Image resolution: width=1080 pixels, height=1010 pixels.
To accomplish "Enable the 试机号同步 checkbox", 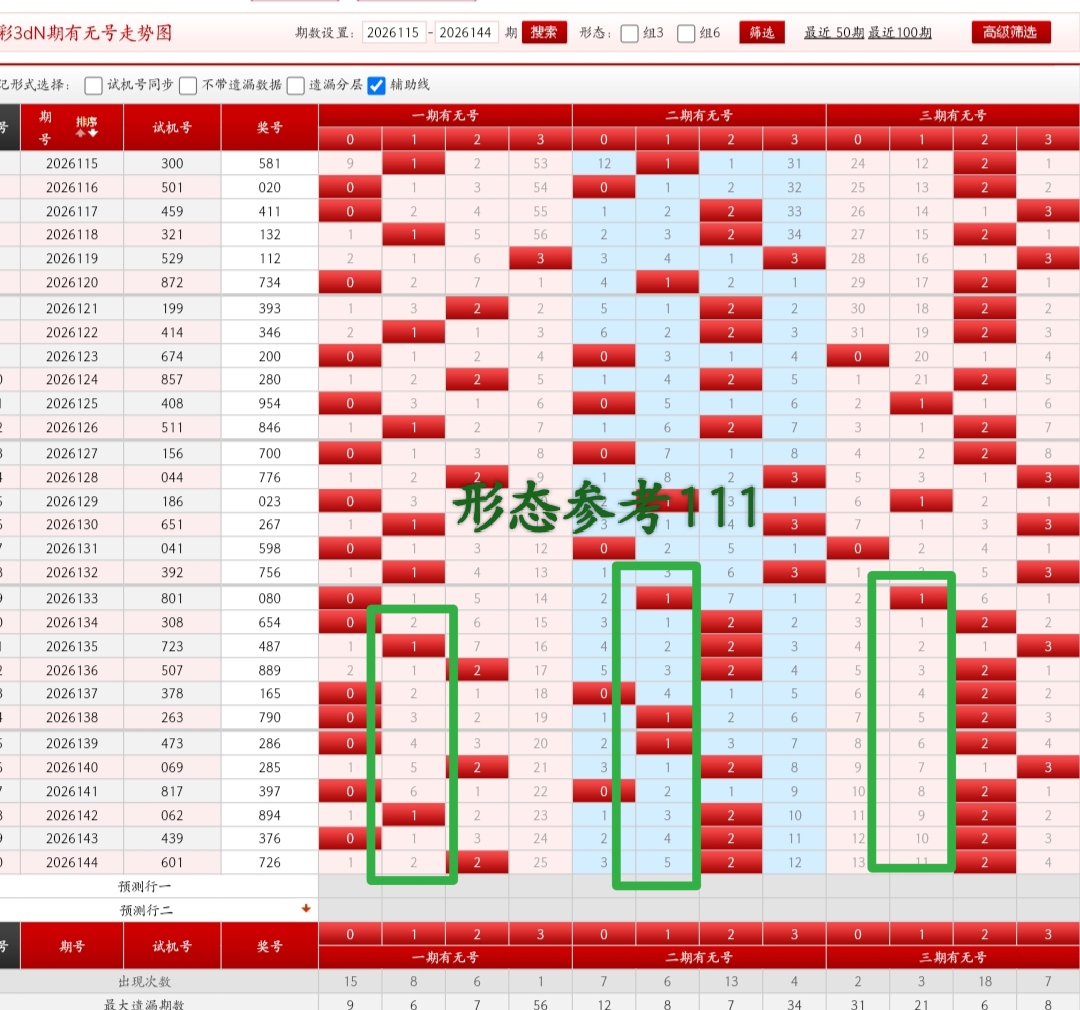I will pos(94,85).
